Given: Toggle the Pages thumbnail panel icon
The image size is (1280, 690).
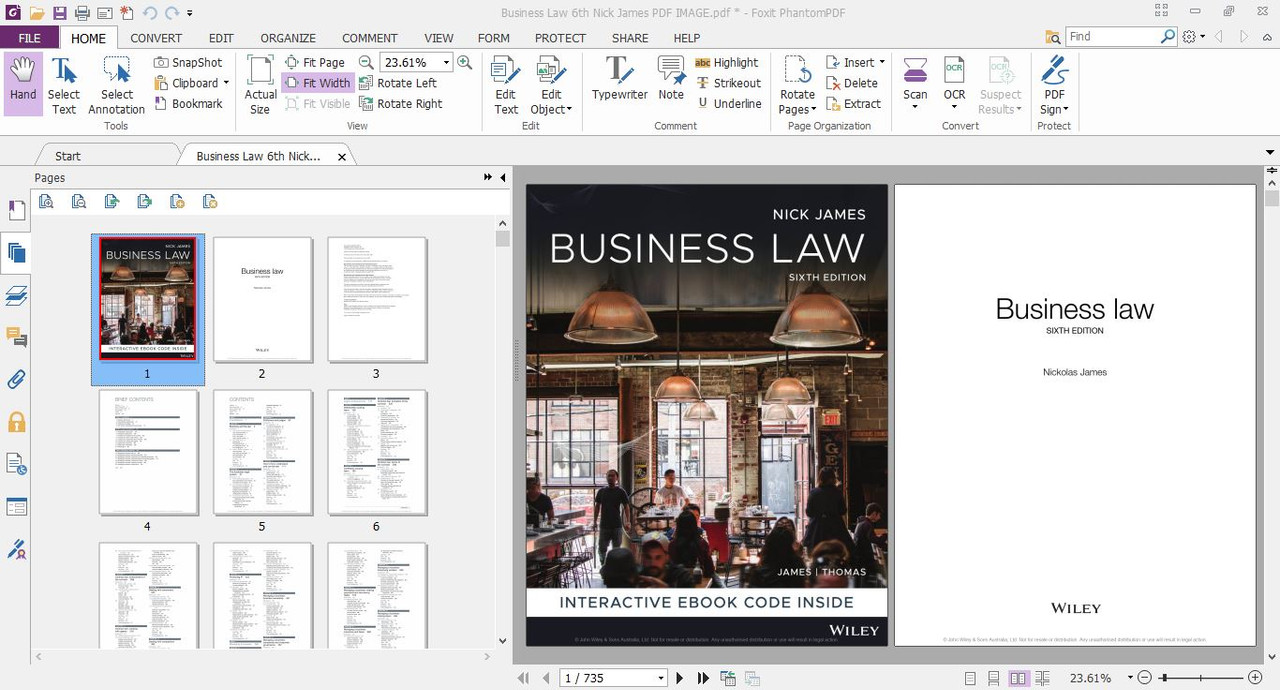Looking at the screenshot, I should [17, 252].
